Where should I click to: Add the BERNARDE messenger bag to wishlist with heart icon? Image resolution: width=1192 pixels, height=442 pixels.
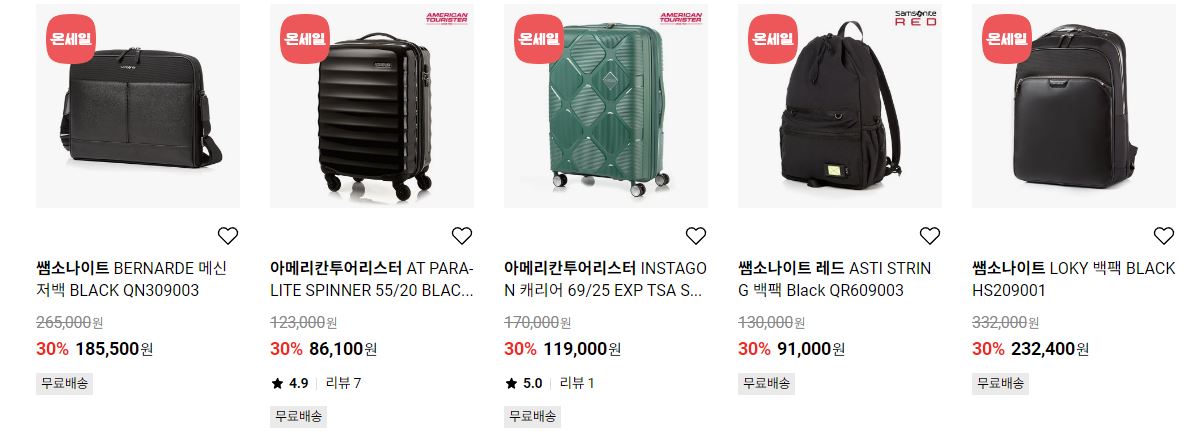click(x=228, y=236)
